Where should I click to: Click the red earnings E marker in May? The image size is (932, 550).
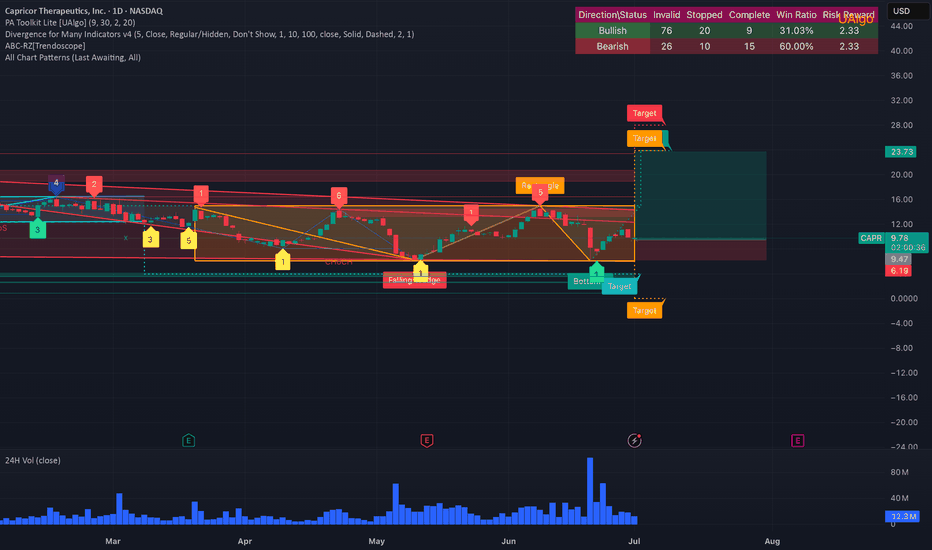427,441
